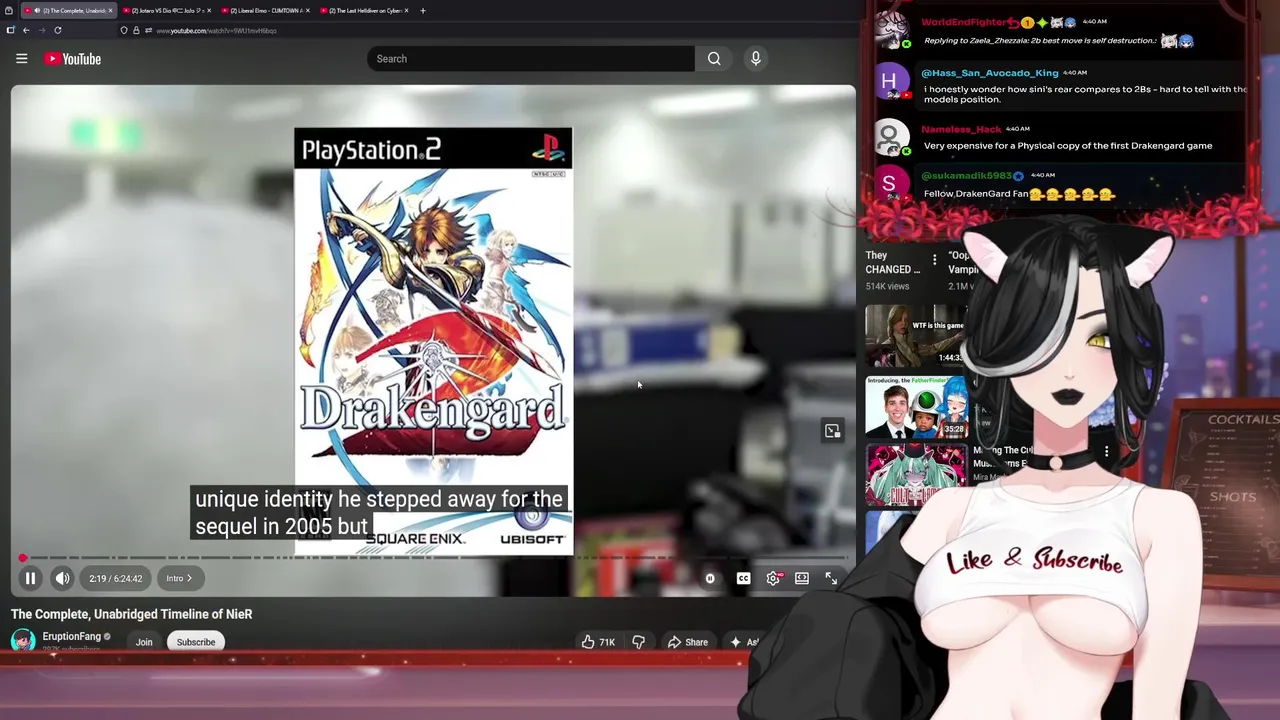
Task: Open the YouTube guide hamburger menu
Action: coord(21,59)
